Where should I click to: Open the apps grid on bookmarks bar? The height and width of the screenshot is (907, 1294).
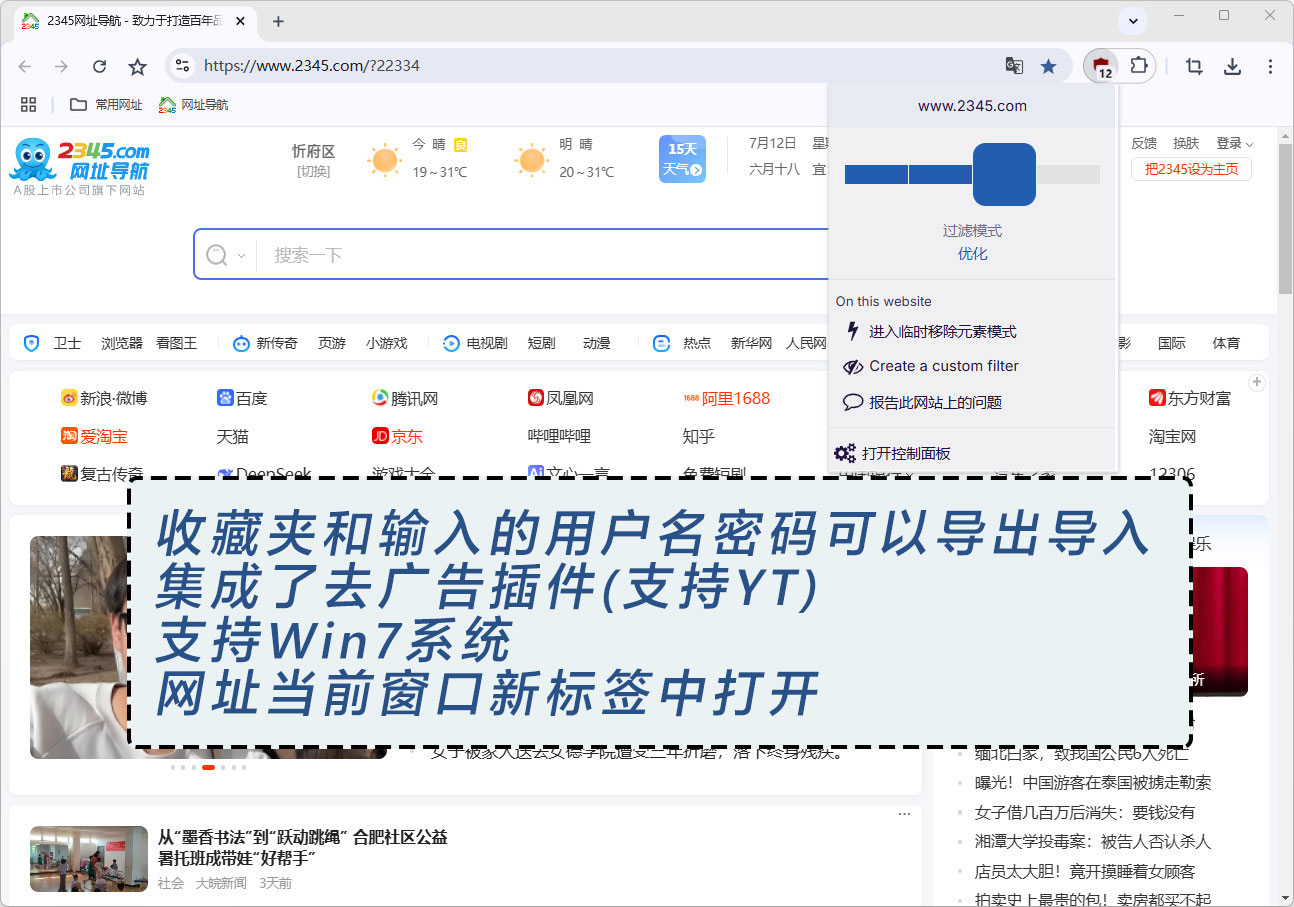click(28, 104)
